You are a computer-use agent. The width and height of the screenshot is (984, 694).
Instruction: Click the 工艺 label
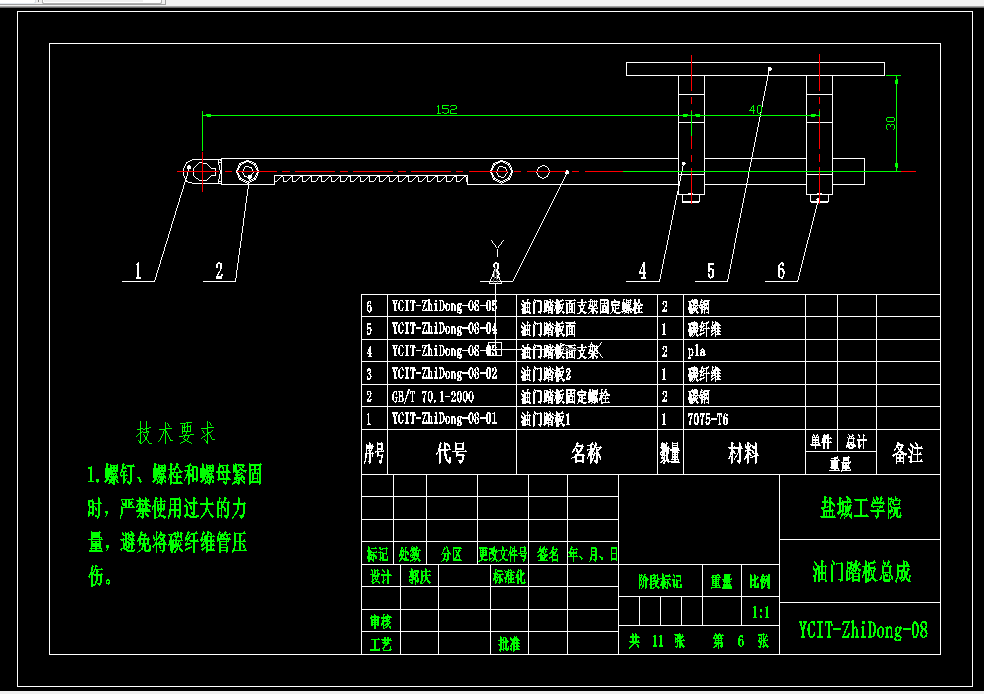click(x=381, y=644)
